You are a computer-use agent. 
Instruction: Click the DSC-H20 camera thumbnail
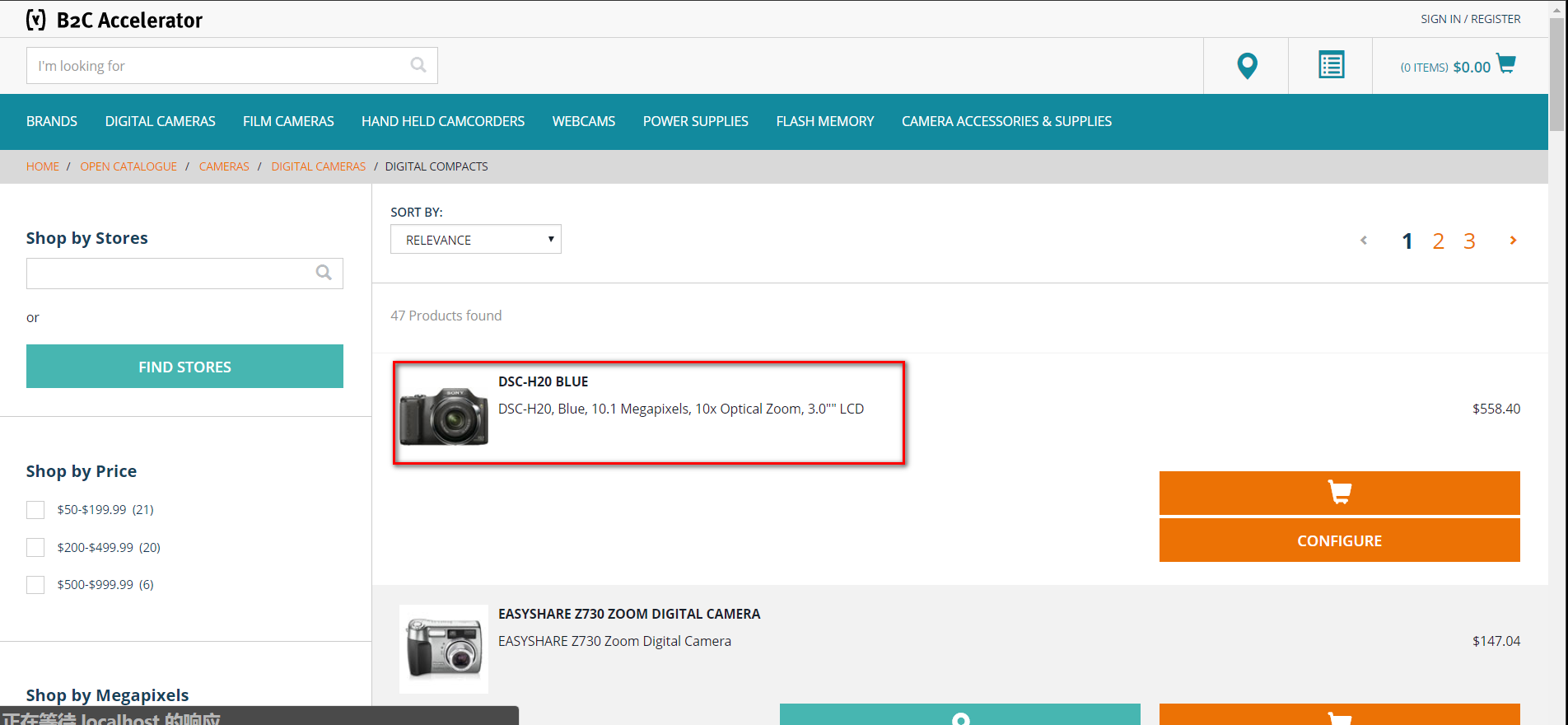tap(444, 416)
